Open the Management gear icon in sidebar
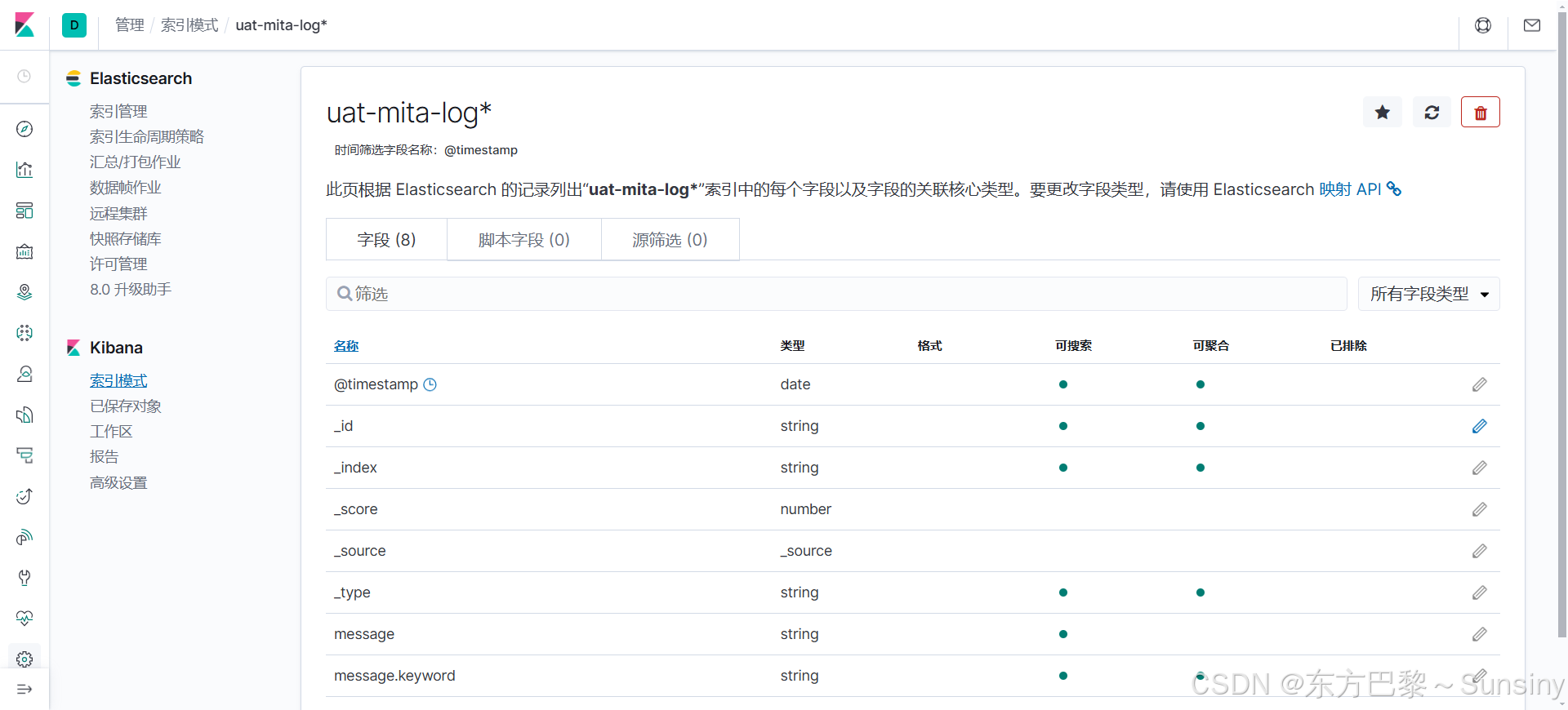This screenshot has height=710, width=1568. pos(24,659)
